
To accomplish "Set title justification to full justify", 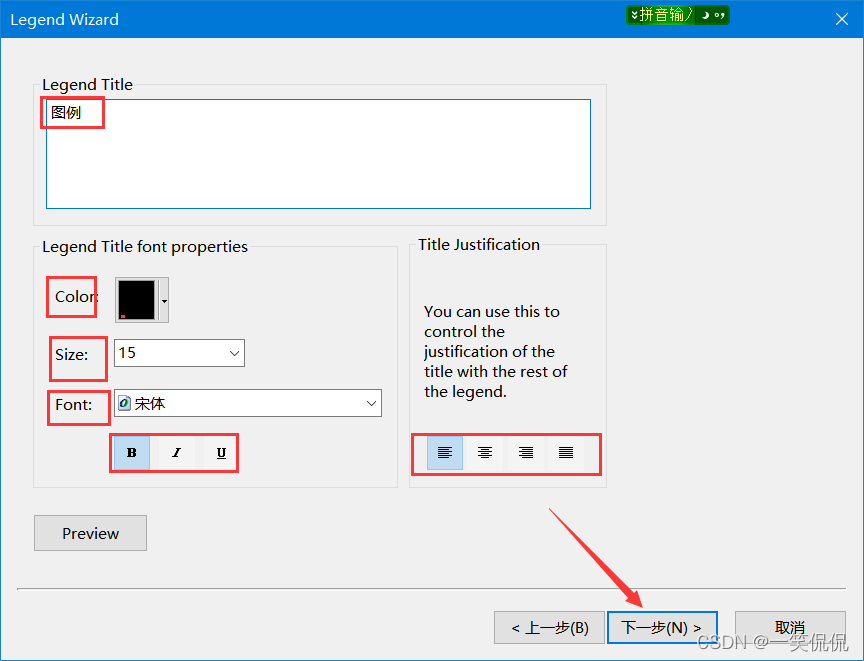I will pos(566,453).
